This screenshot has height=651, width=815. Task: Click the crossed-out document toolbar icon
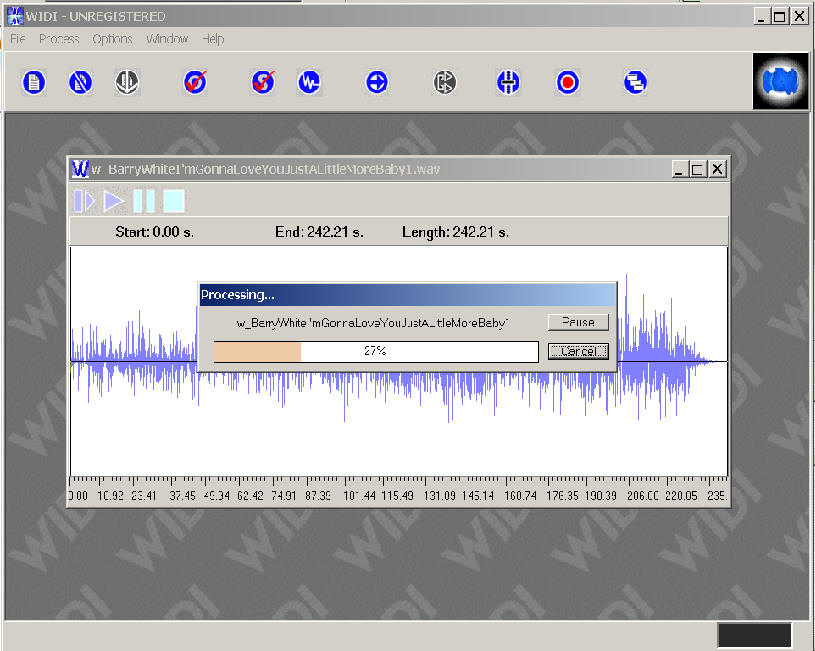pyautogui.click(x=80, y=82)
